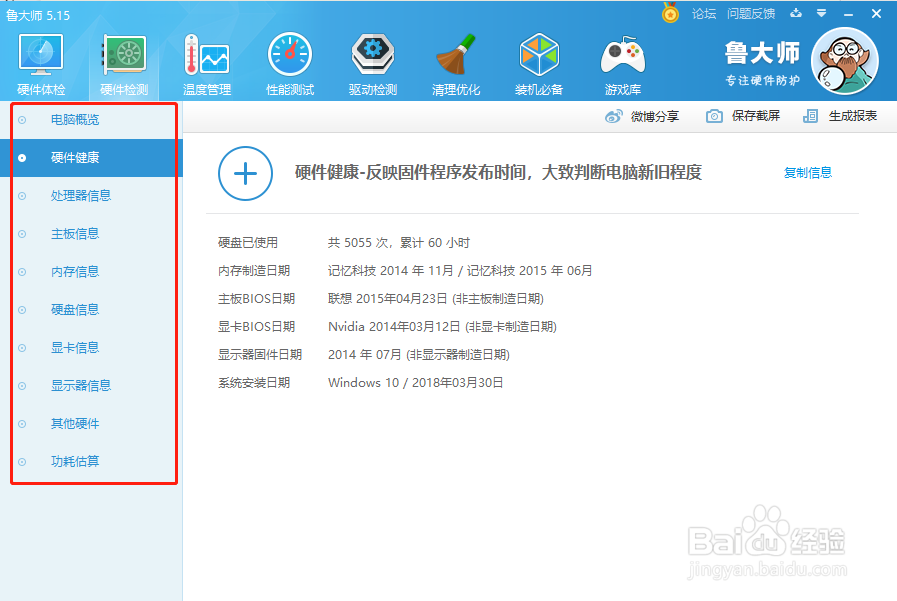Screen dimensions: 897x601
Task: Click value Windows 10 / 2018年03月30日
Action: pos(416,383)
